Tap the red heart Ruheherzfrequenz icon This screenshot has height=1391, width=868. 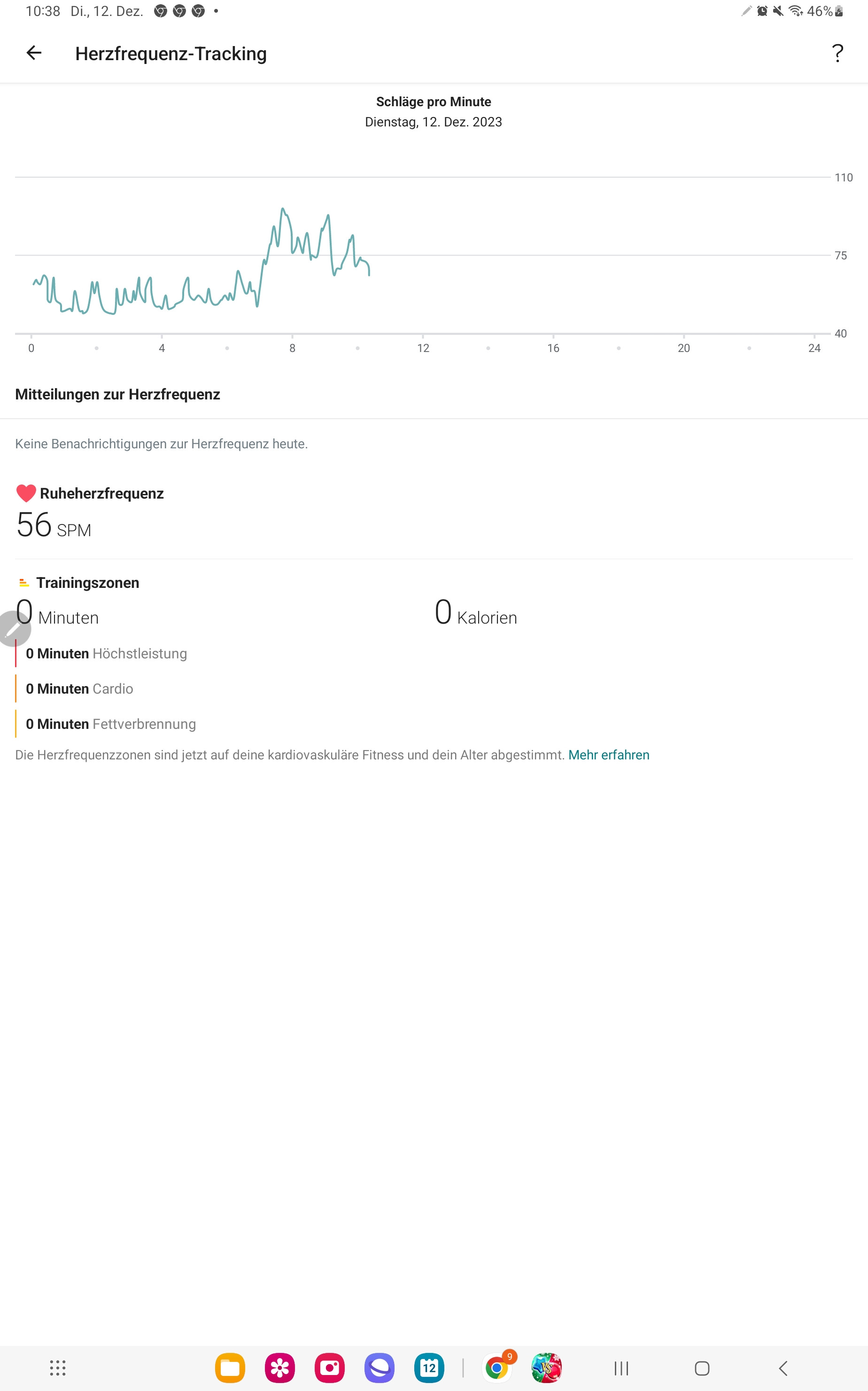coord(26,493)
